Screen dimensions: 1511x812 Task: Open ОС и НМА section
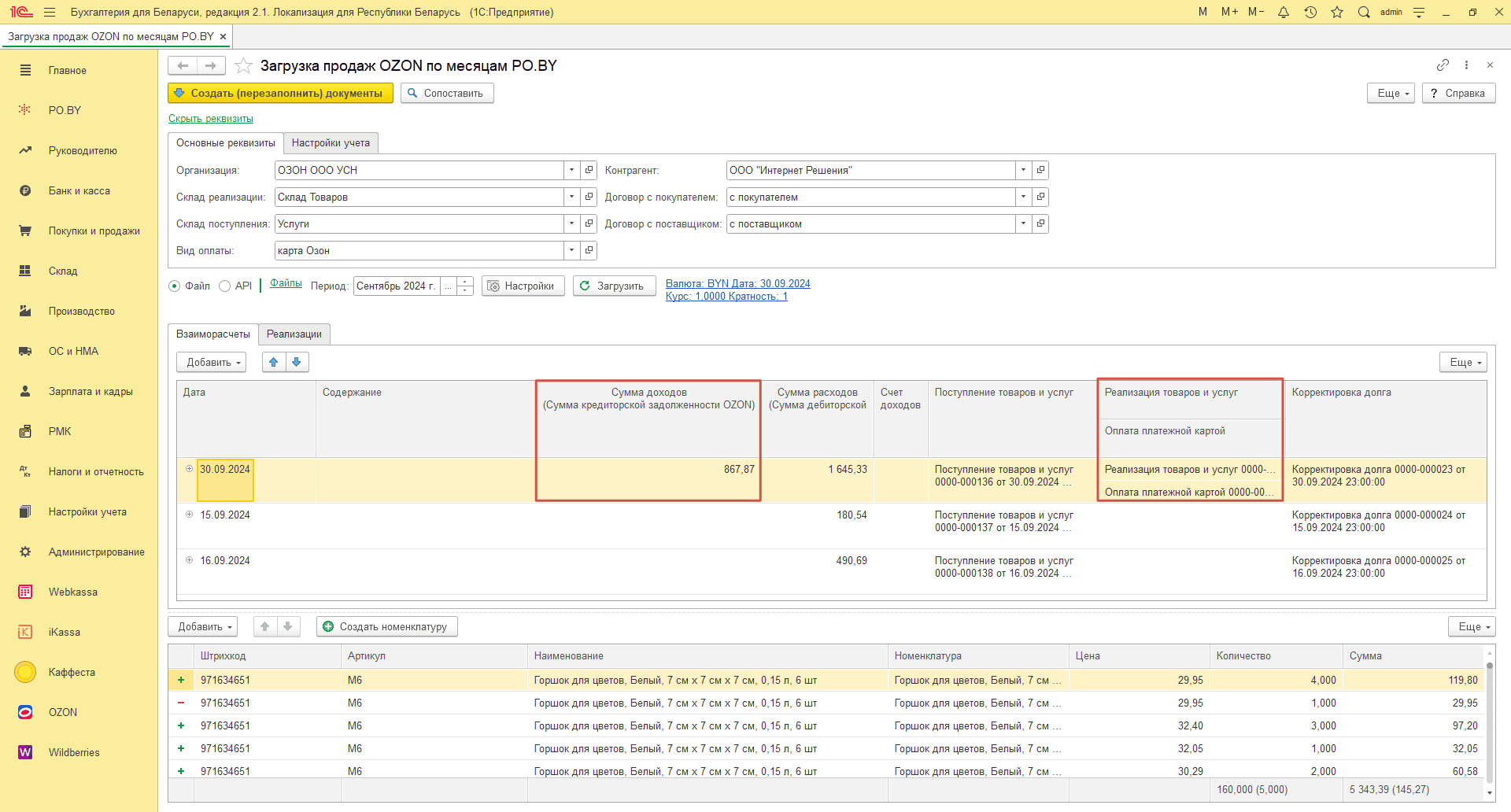click(x=73, y=351)
